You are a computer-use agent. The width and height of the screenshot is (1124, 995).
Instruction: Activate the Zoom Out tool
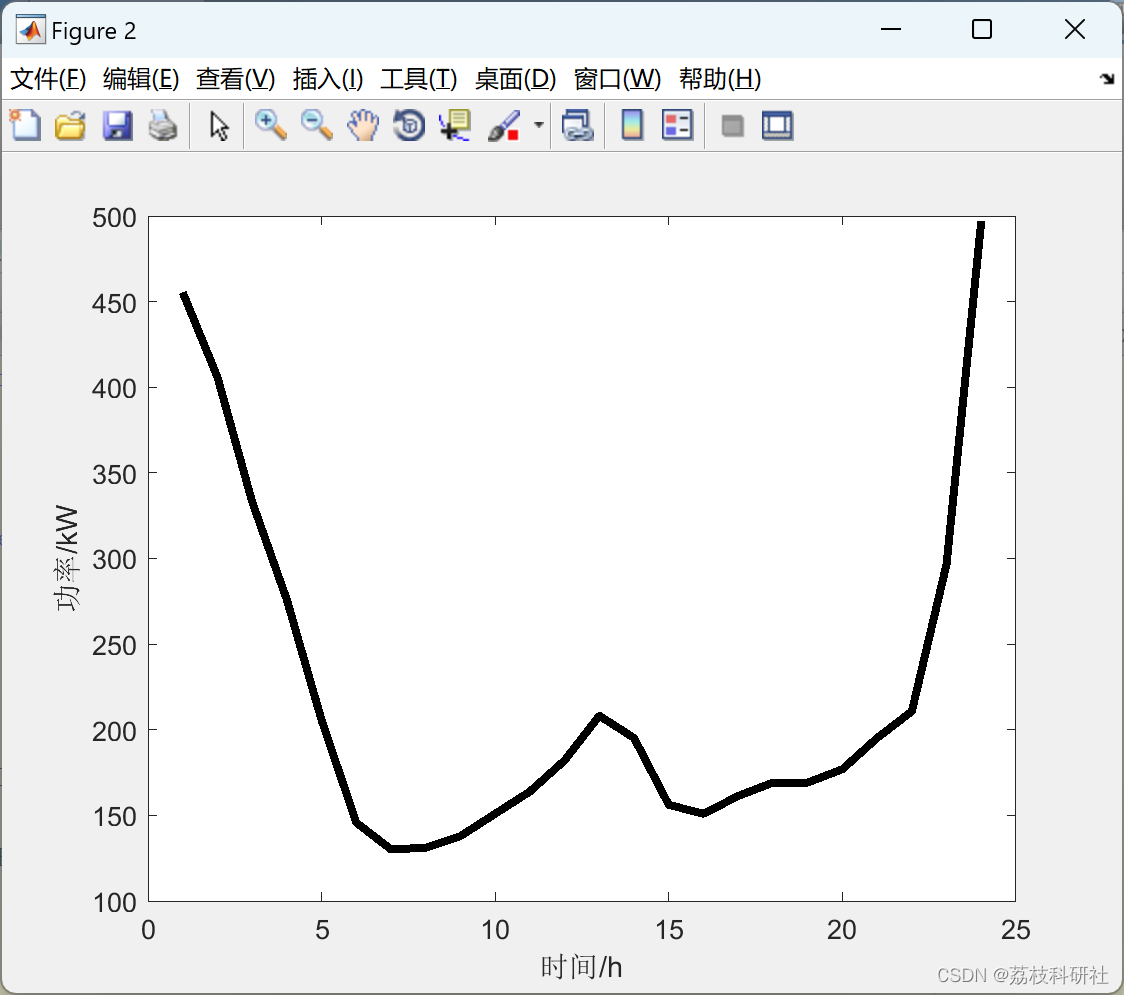pos(317,125)
